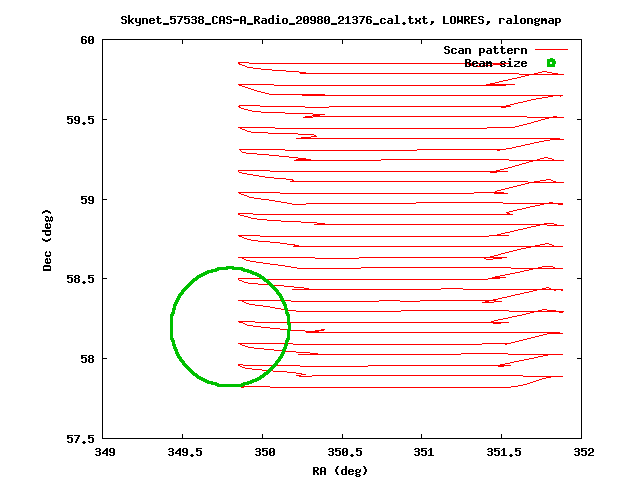Click the x-axis tick label 350.5
The width and height of the screenshot is (640, 480).
(345, 452)
